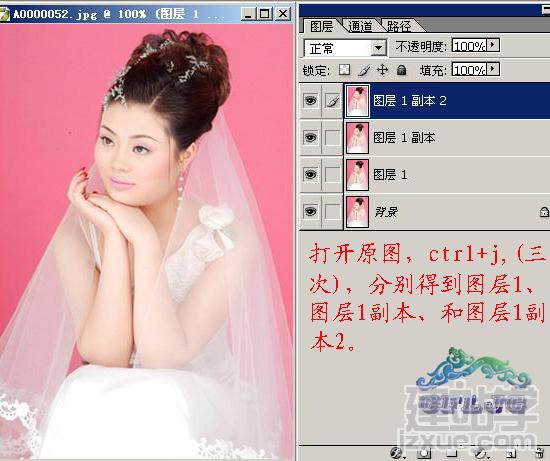Click the layer name 背景
The image size is (550, 461).
[x=386, y=212]
